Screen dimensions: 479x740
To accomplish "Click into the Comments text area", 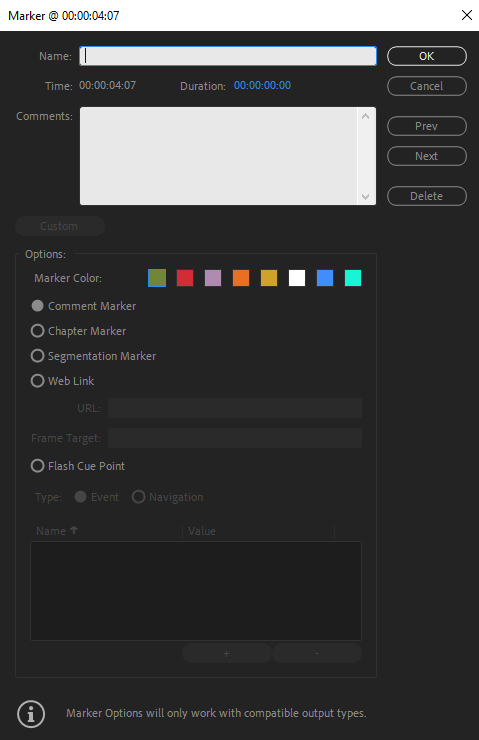I will (x=218, y=156).
